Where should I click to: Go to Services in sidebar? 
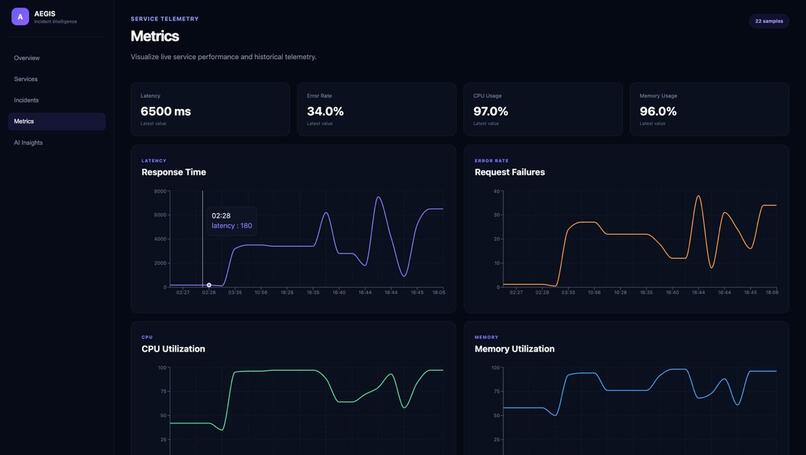click(x=26, y=79)
